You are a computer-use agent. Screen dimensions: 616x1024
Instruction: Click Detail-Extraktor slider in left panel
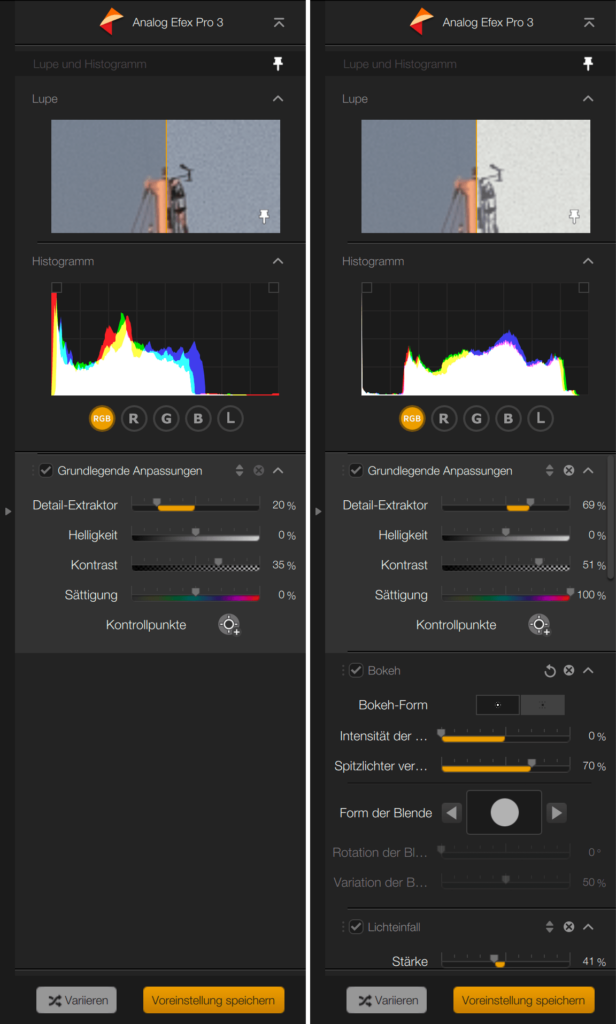point(195,505)
